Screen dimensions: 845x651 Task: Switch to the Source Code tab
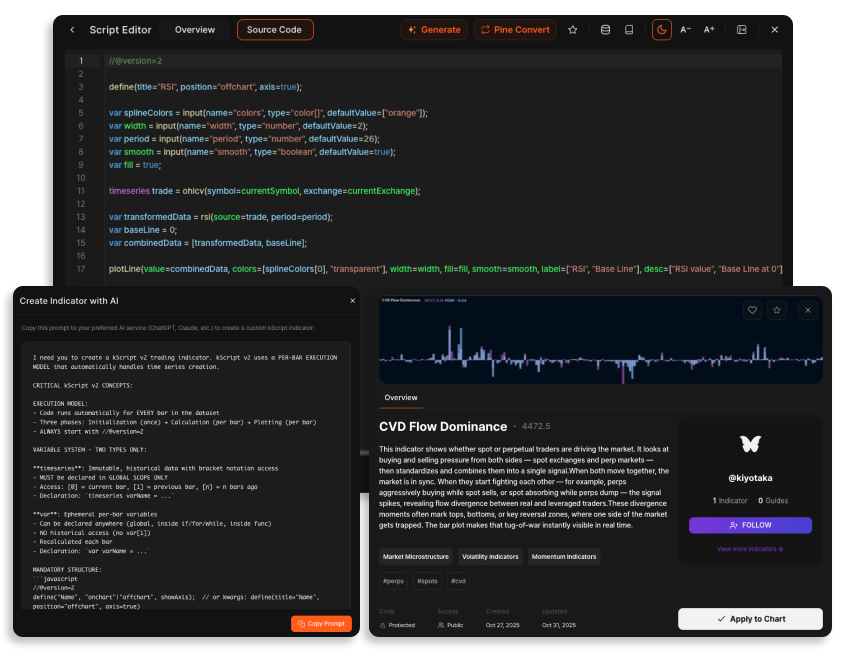(x=275, y=30)
